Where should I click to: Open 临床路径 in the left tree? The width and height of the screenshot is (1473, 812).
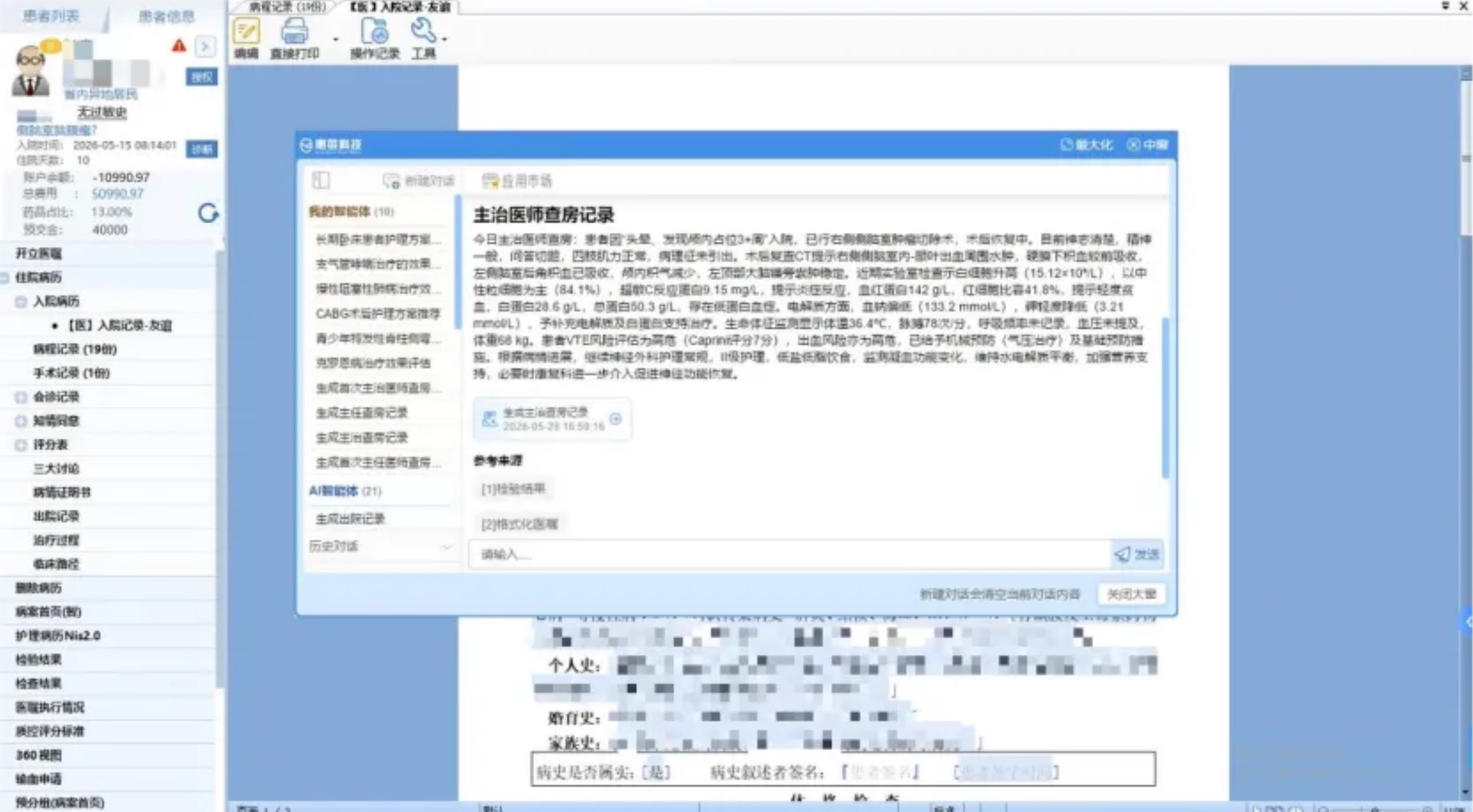tap(56, 565)
